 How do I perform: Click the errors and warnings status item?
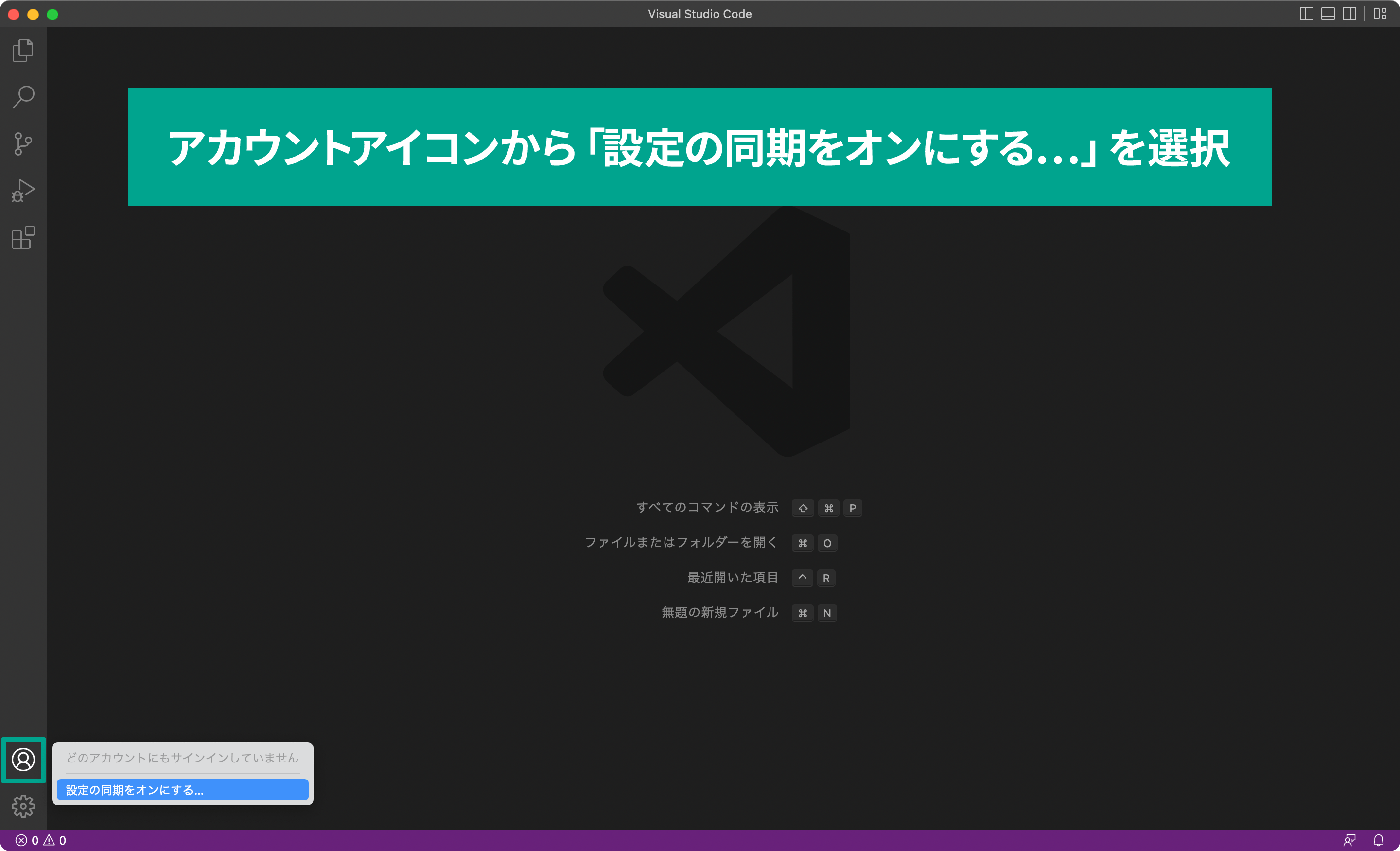tap(40, 840)
